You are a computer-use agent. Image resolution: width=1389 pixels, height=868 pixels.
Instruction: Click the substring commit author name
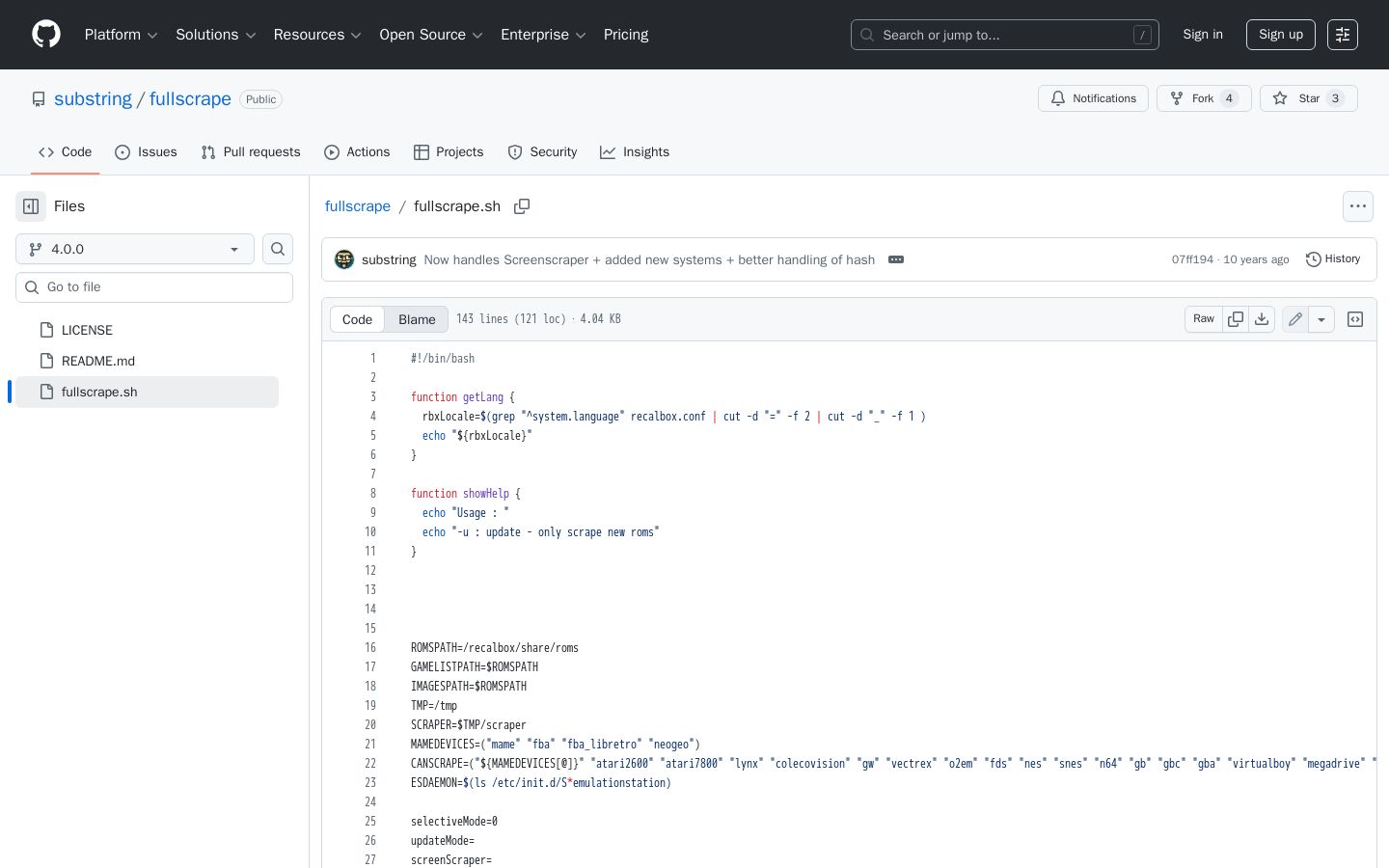point(389,259)
